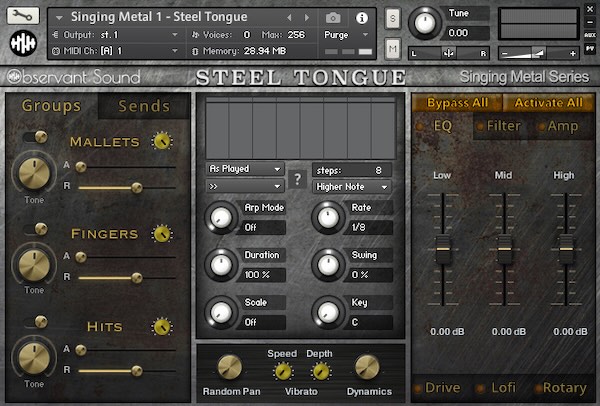Select the Filter effect tab

(498, 126)
